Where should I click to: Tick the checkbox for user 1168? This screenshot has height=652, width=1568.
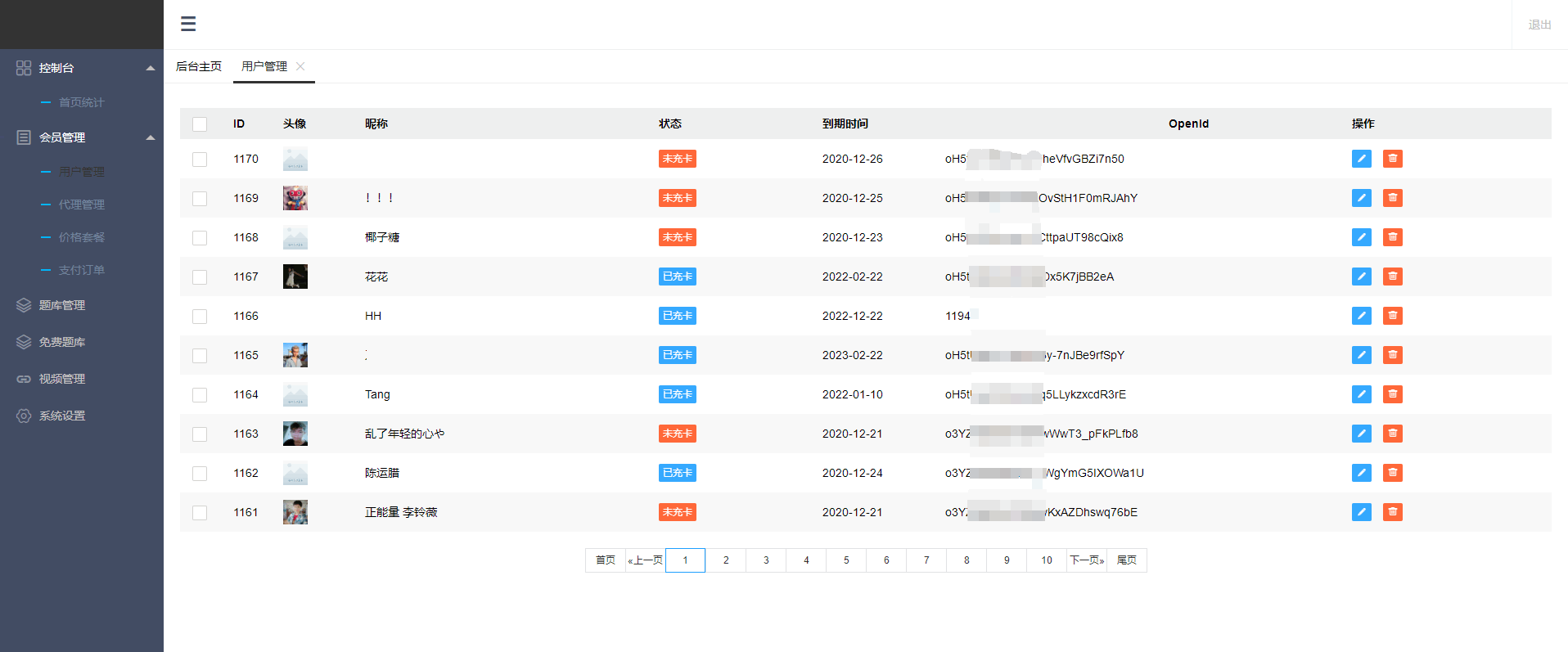click(x=200, y=238)
